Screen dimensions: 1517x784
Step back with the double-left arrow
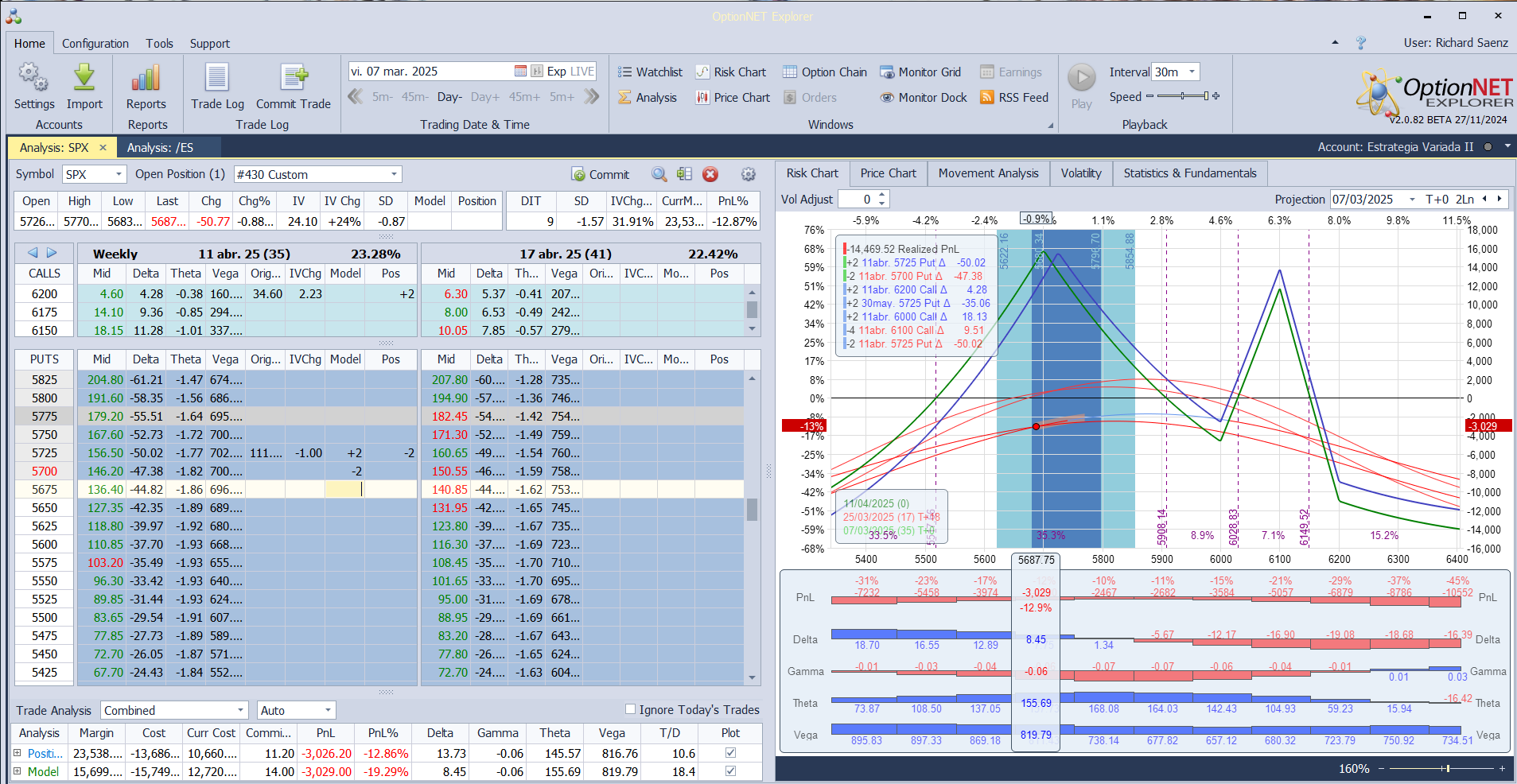point(356,97)
